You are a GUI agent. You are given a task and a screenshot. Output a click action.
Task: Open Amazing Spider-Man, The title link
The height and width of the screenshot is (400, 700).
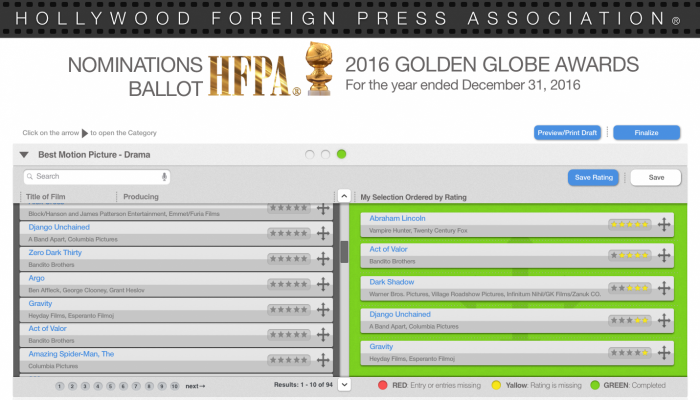tap(71, 354)
